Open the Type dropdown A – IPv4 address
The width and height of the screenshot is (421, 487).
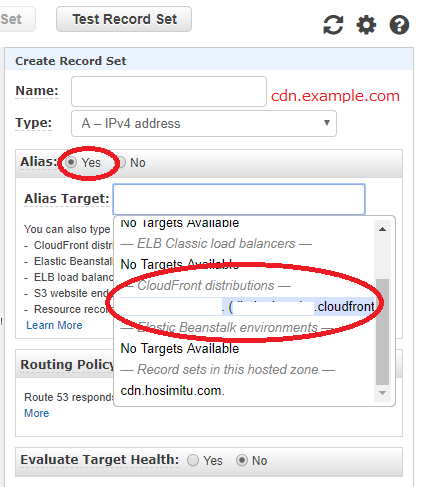click(x=204, y=123)
